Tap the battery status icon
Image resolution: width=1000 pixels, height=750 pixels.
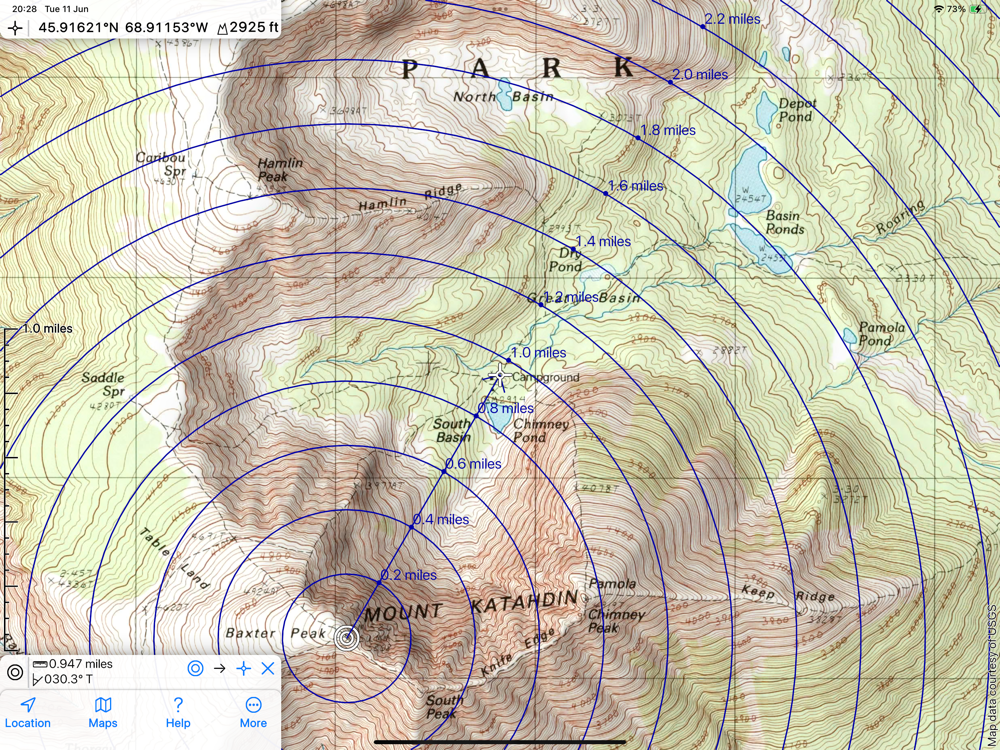(x=978, y=9)
